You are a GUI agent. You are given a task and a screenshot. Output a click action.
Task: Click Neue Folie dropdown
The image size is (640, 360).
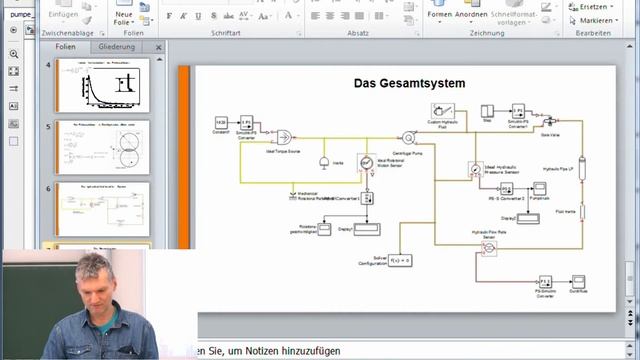(124, 18)
